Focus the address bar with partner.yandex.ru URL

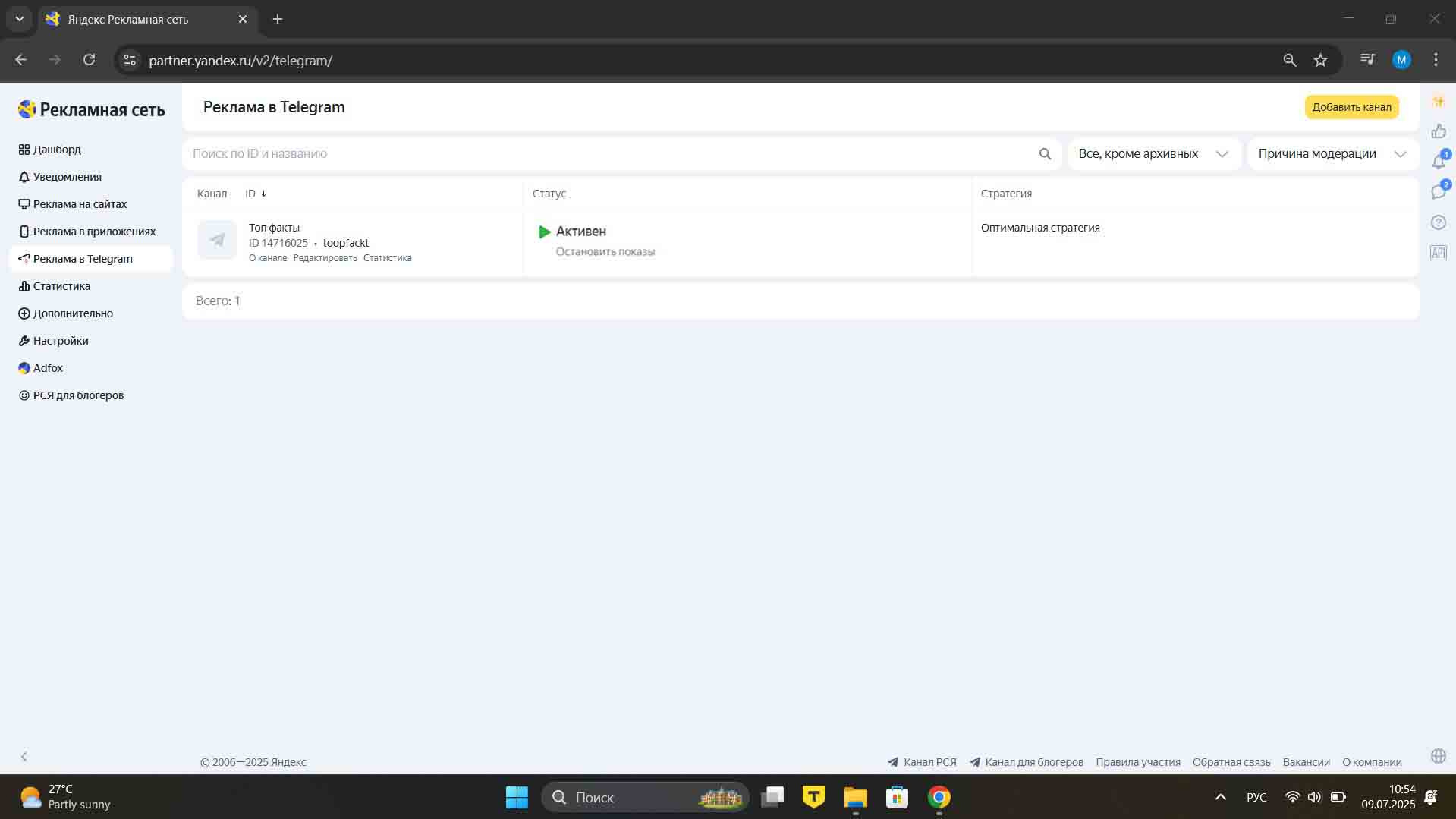click(706, 60)
